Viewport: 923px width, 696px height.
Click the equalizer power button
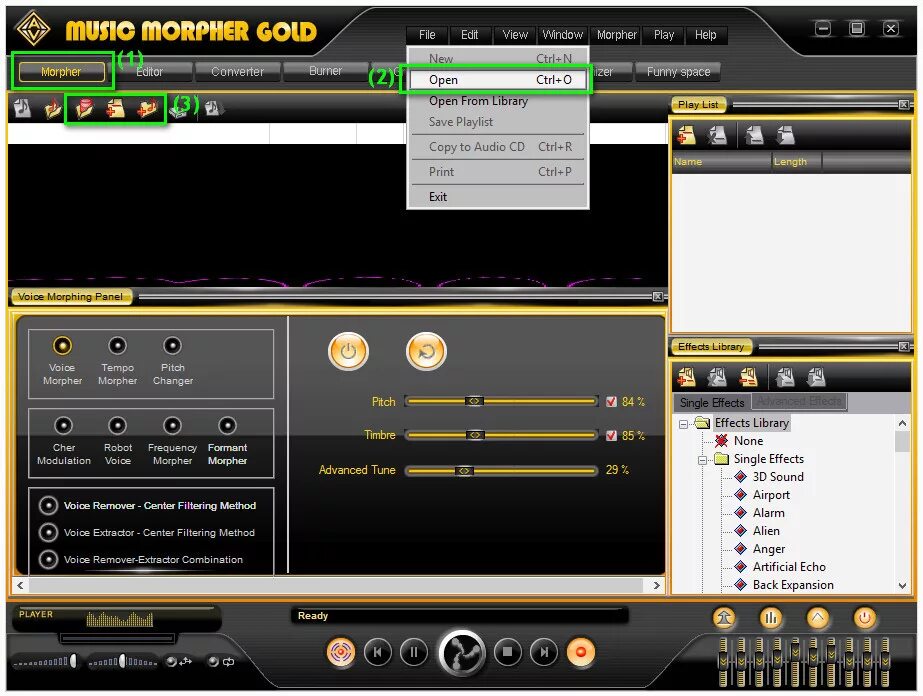865,618
